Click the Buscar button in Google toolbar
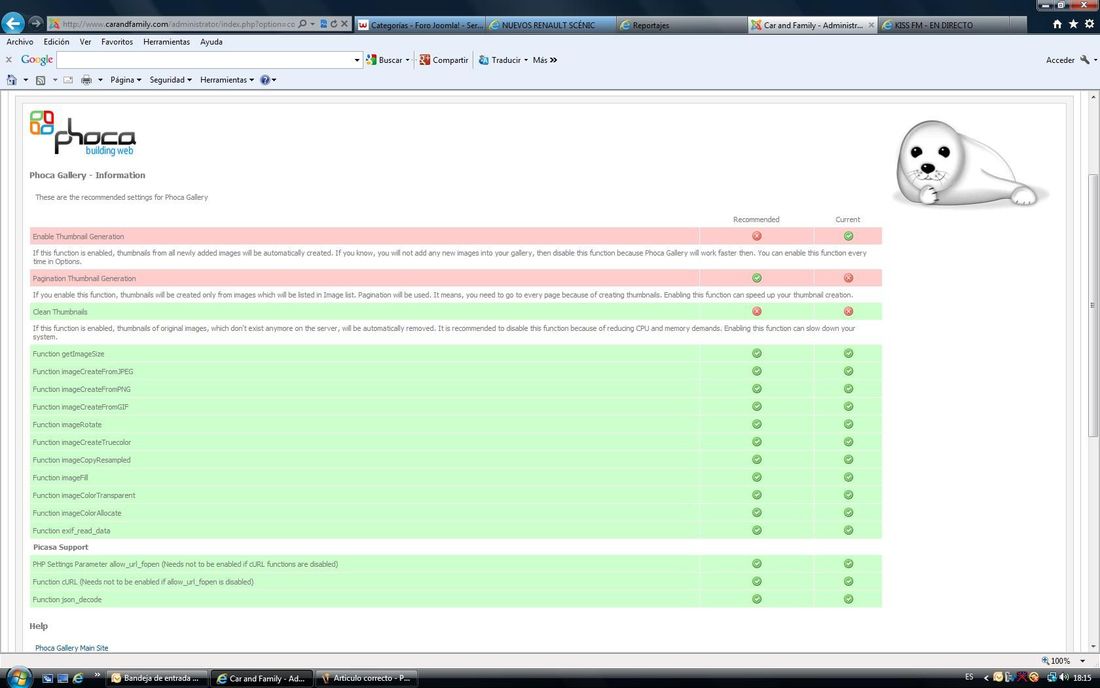This screenshot has height=688, width=1100. click(385, 60)
